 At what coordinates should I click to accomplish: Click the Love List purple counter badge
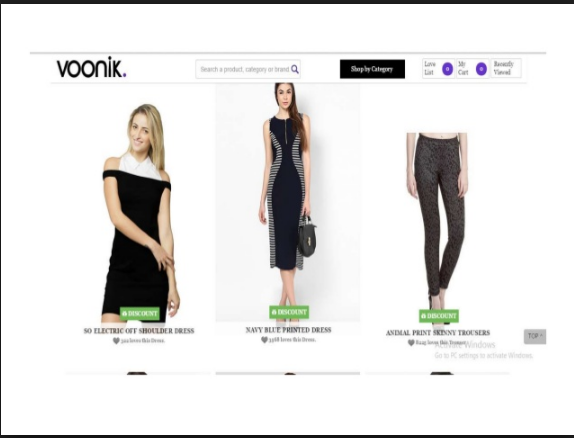click(x=447, y=69)
